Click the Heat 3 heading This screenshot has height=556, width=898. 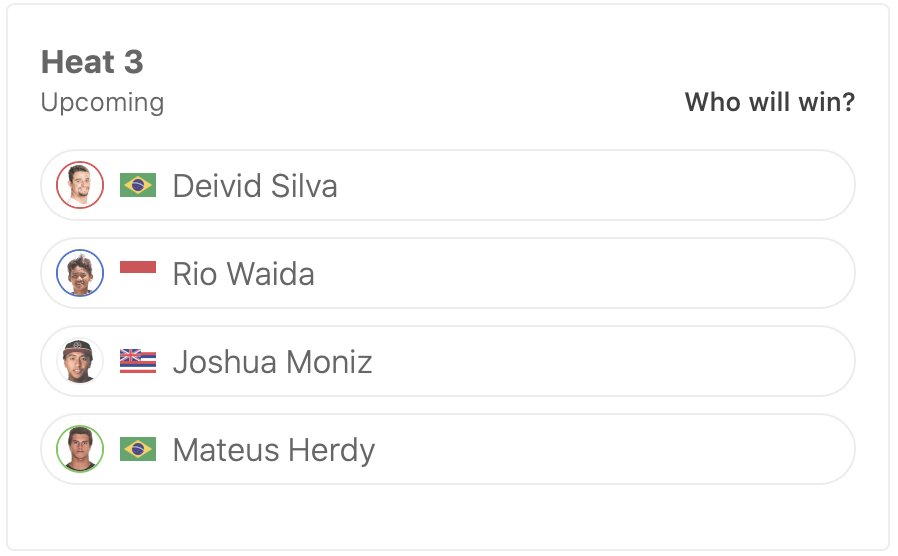point(92,62)
